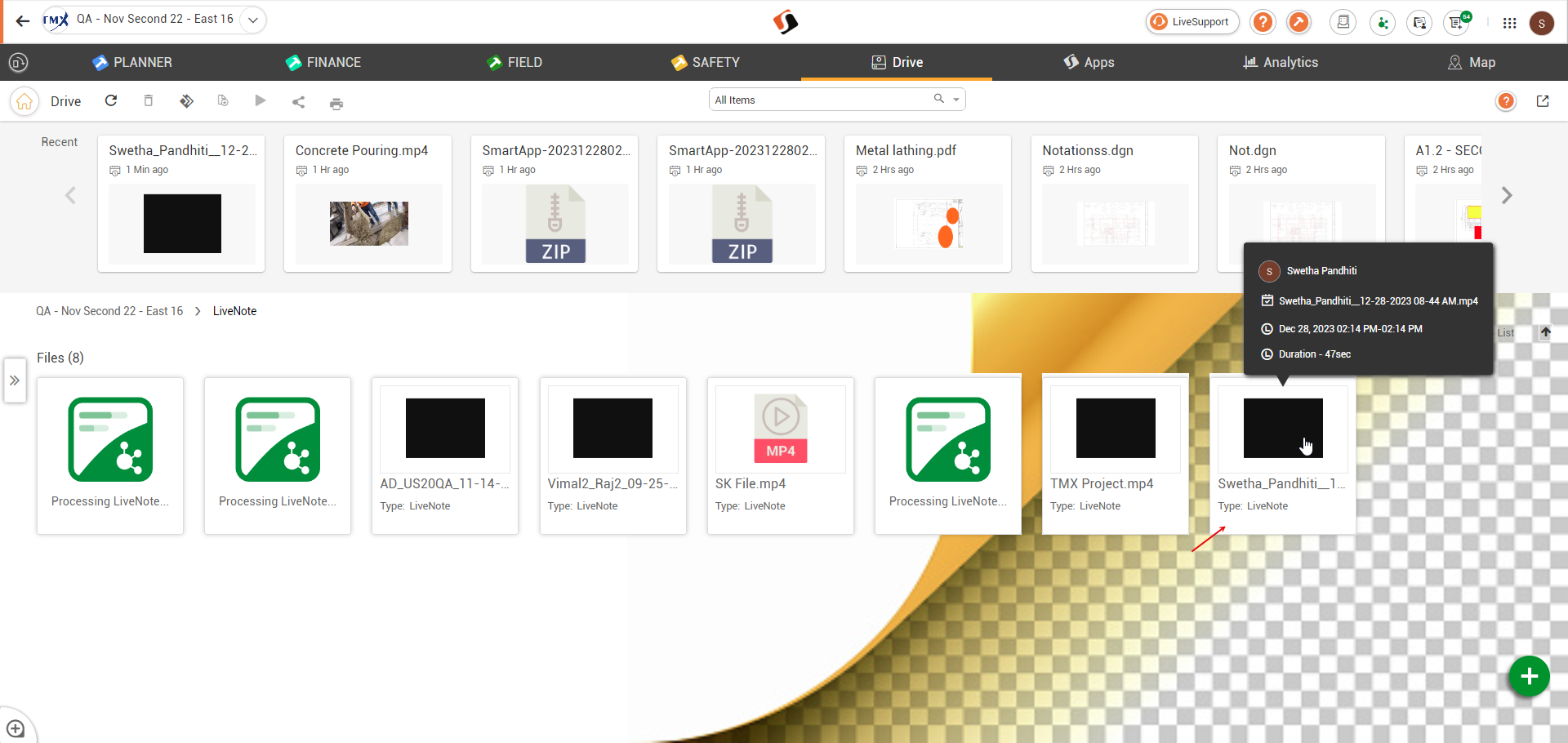1568x743 pixels.
Task: Go back using the top-left arrow
Action: click(23, 20)
